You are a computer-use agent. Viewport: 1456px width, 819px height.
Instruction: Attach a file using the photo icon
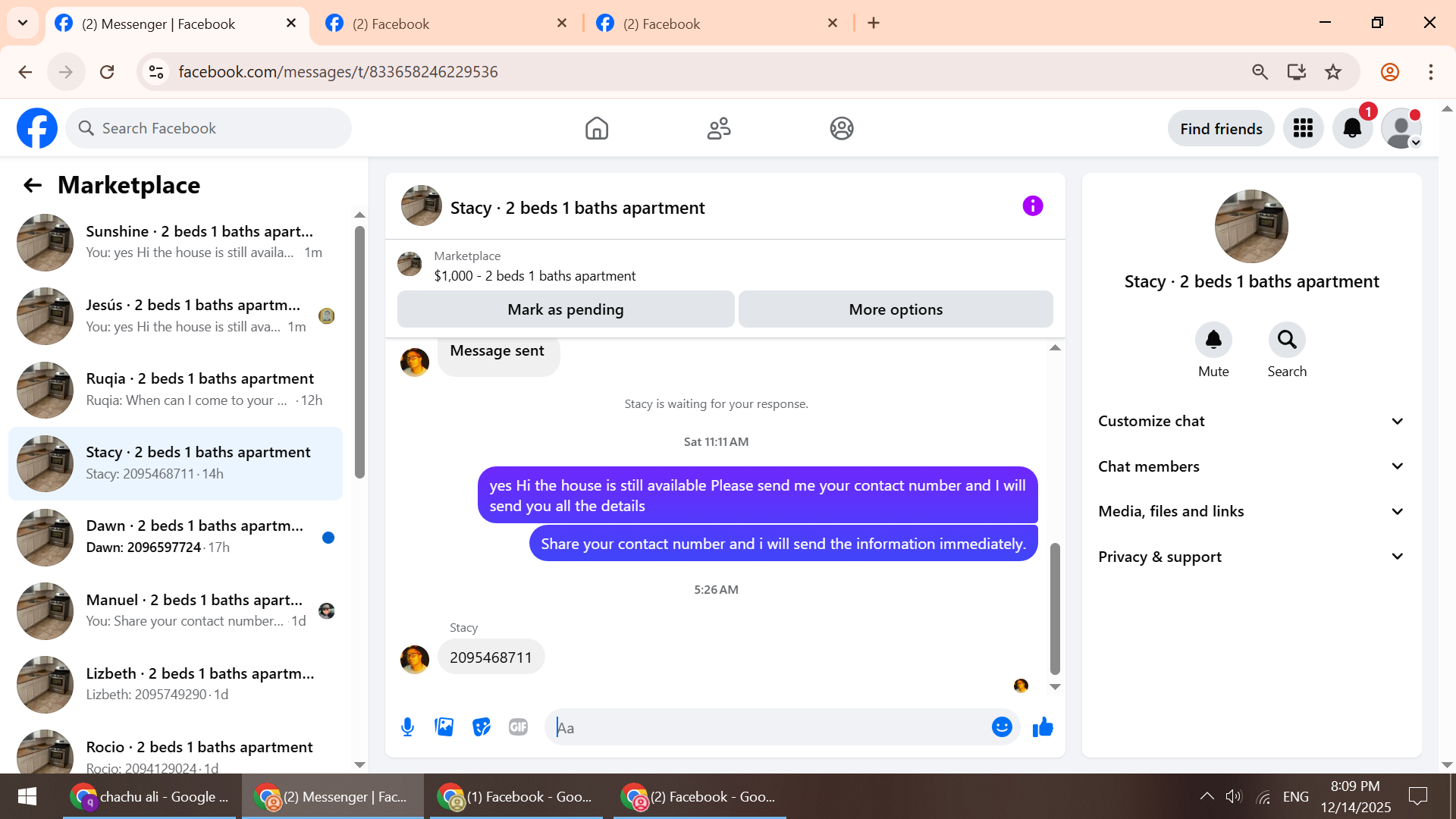coord(444,727)
